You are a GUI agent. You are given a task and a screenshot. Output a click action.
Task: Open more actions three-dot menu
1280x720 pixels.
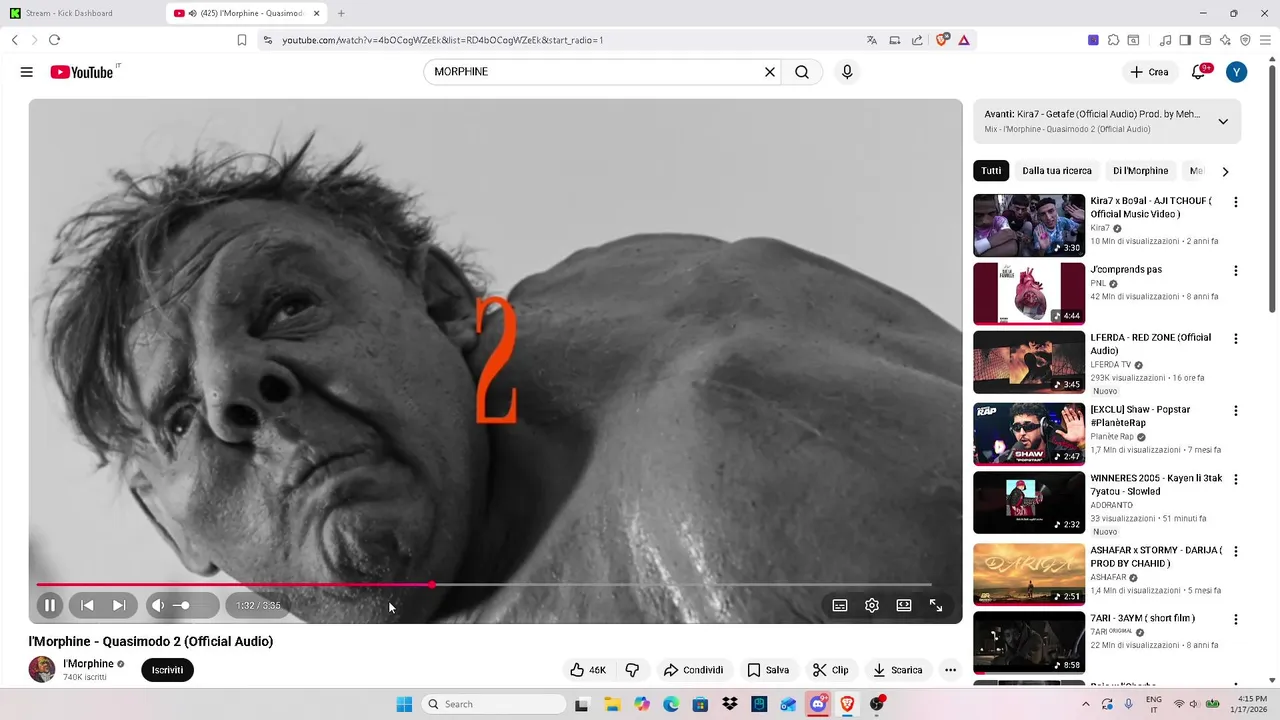950,670
